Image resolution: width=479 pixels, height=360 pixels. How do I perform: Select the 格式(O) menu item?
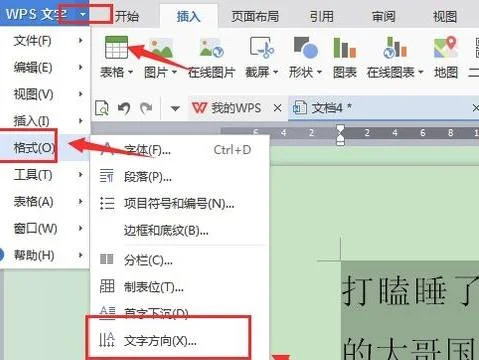45,148
